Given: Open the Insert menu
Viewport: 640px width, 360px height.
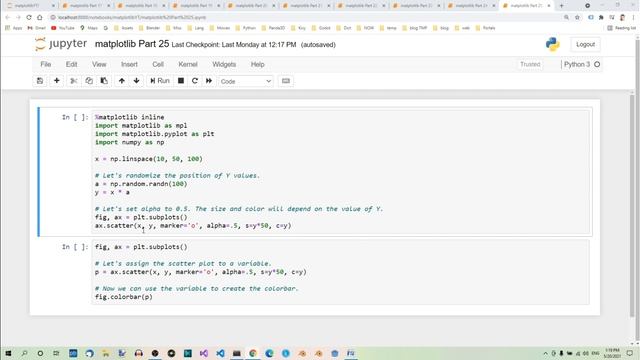Looking at the screenshot, I should click(x=129, y=64).
